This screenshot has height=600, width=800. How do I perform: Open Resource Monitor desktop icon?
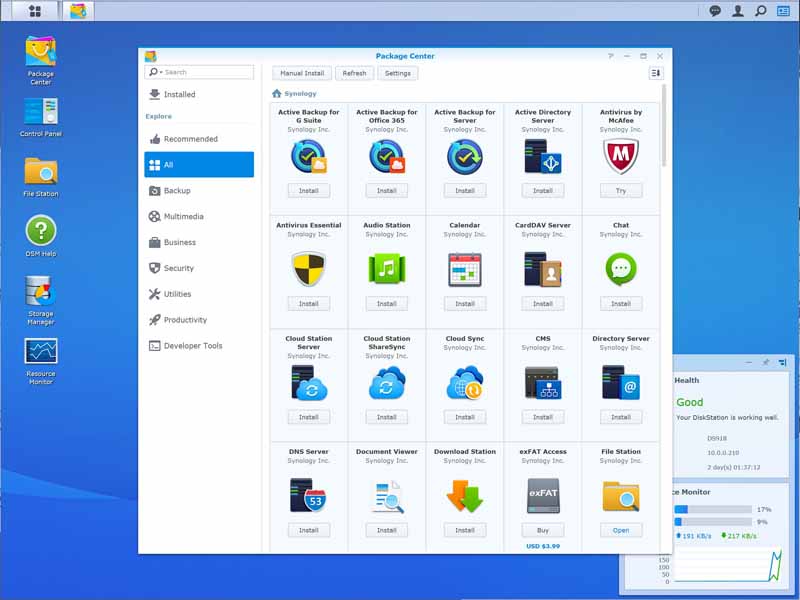pyautogui.click(x=41, y=361)
